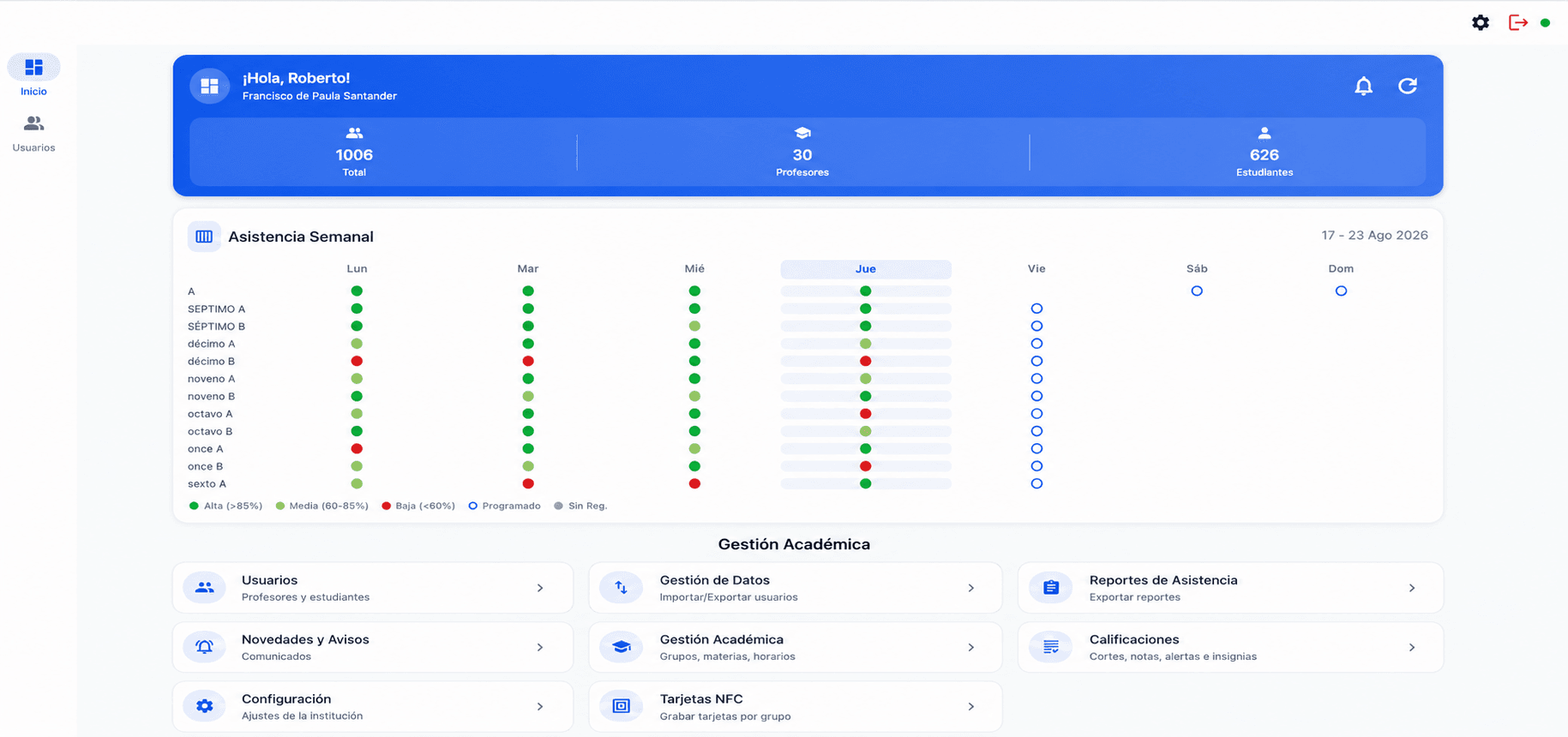This screenshot has width=1568, height=737.
Task: Open the notifications bell
Action: (x=1363, y=86)
